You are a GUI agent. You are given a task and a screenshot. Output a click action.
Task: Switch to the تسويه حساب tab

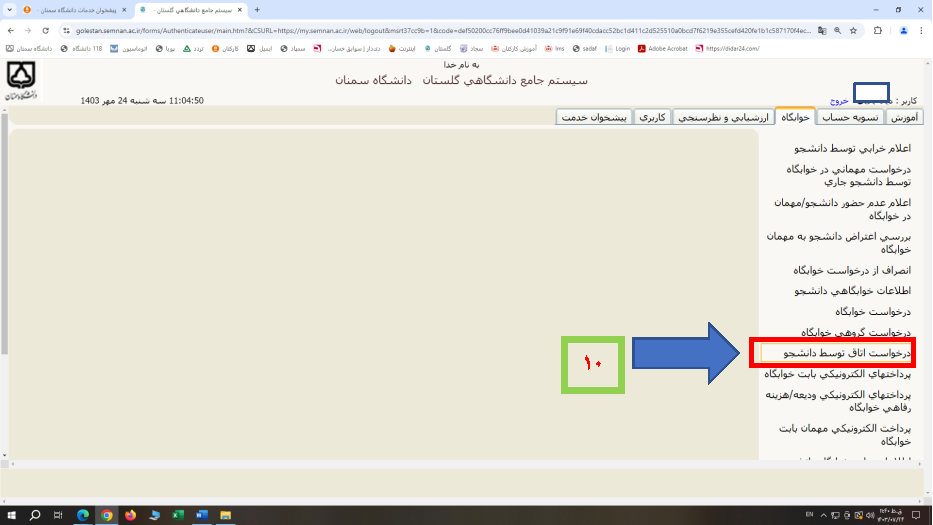850,117
